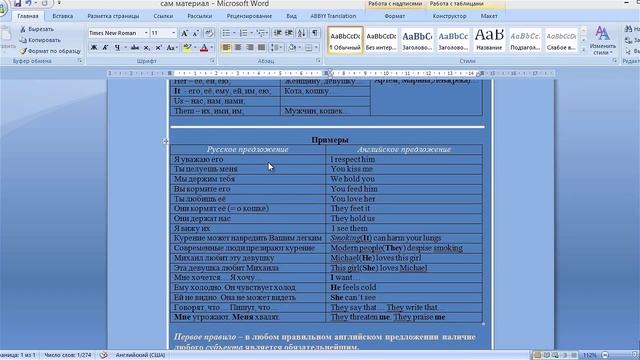Apply the Без интервала style
This screenshot has height=360, width=640.
point(381,40)
